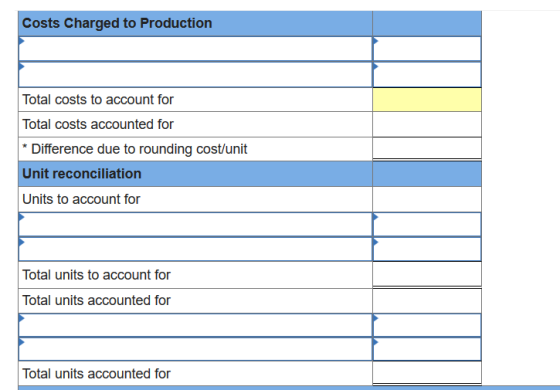
Task: Click the last Total units accounted for label
Action: pos(96,374)
